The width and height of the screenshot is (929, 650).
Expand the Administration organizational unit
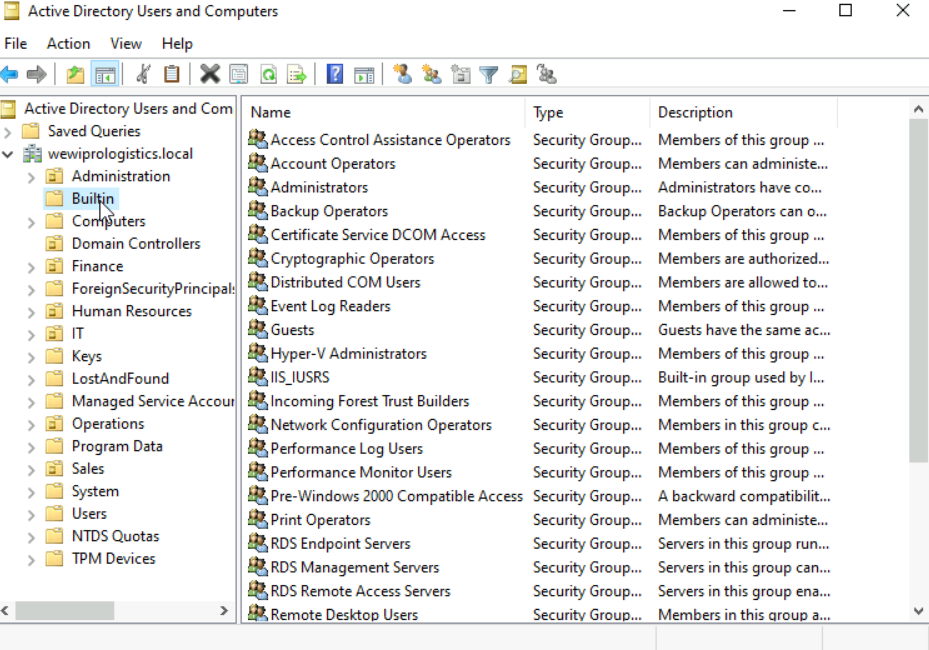click(31, 177)
